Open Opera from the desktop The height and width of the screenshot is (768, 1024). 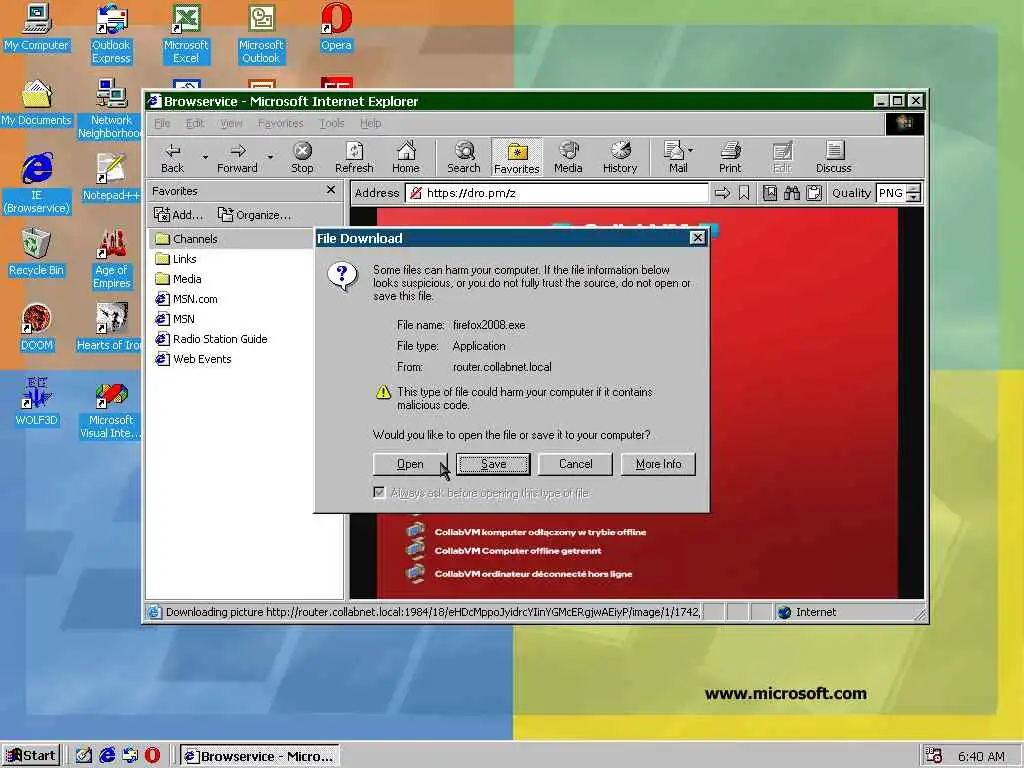coord(336,27)
